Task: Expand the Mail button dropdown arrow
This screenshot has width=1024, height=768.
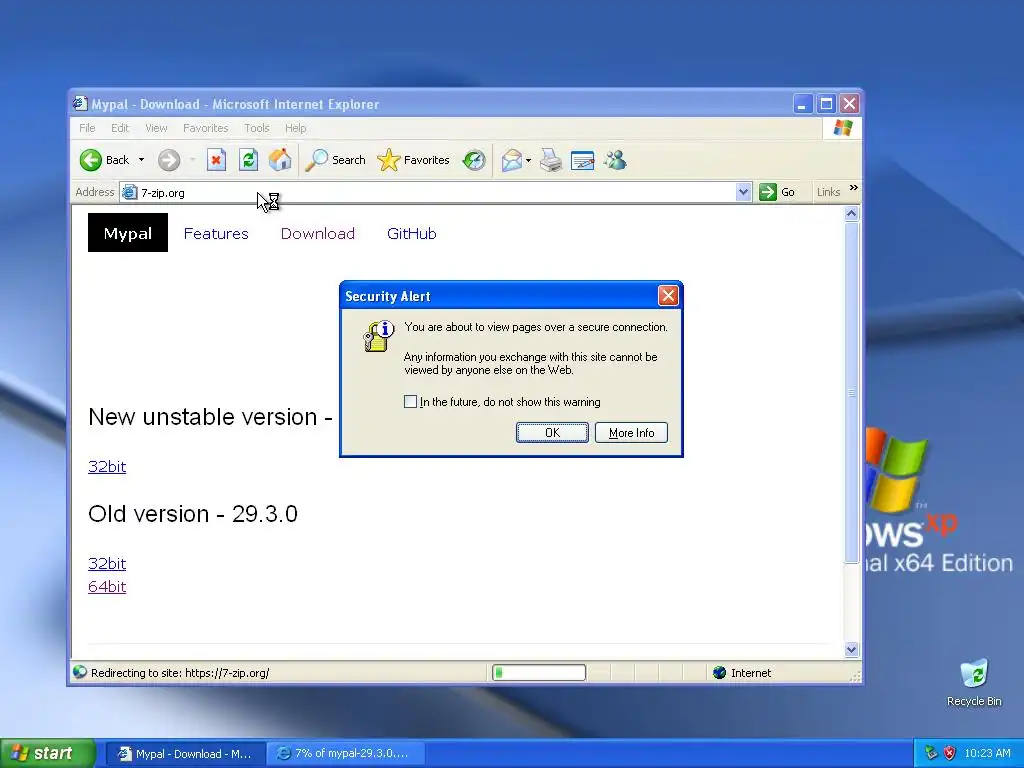Action: (528, 160)
